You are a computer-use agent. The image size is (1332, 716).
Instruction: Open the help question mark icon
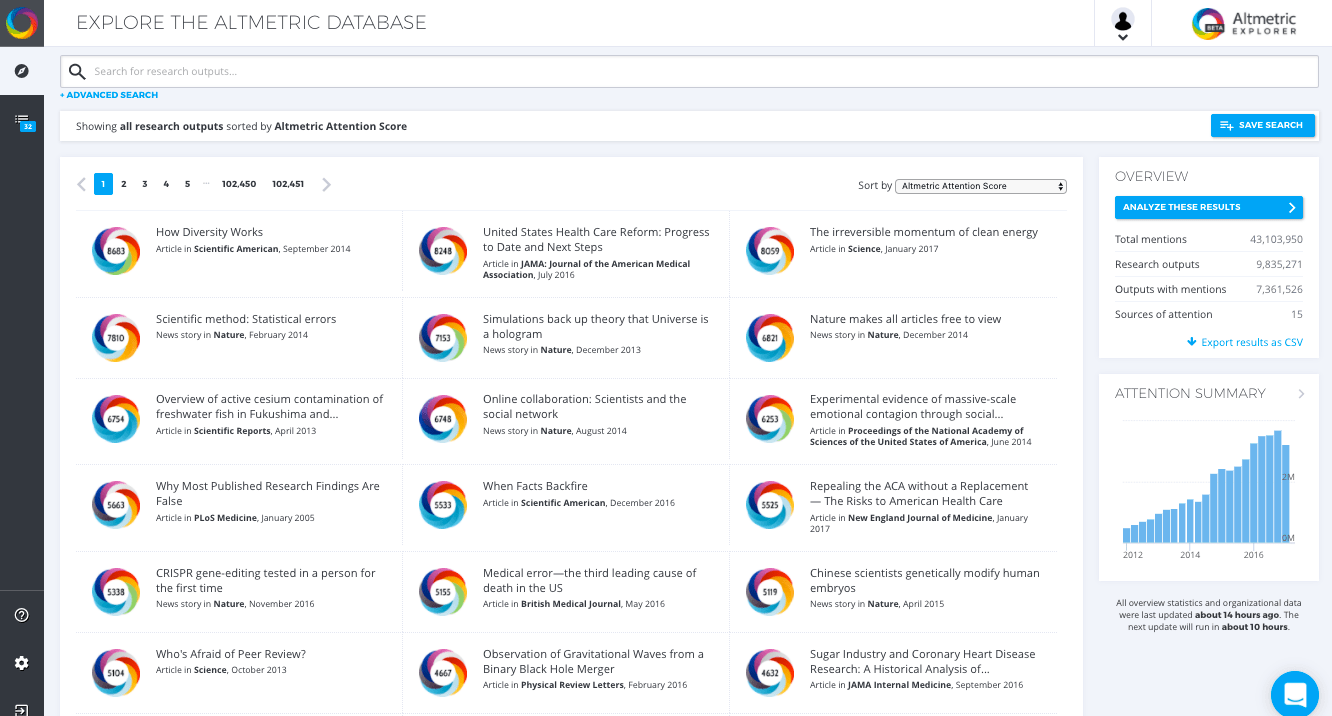click(21, 615)
